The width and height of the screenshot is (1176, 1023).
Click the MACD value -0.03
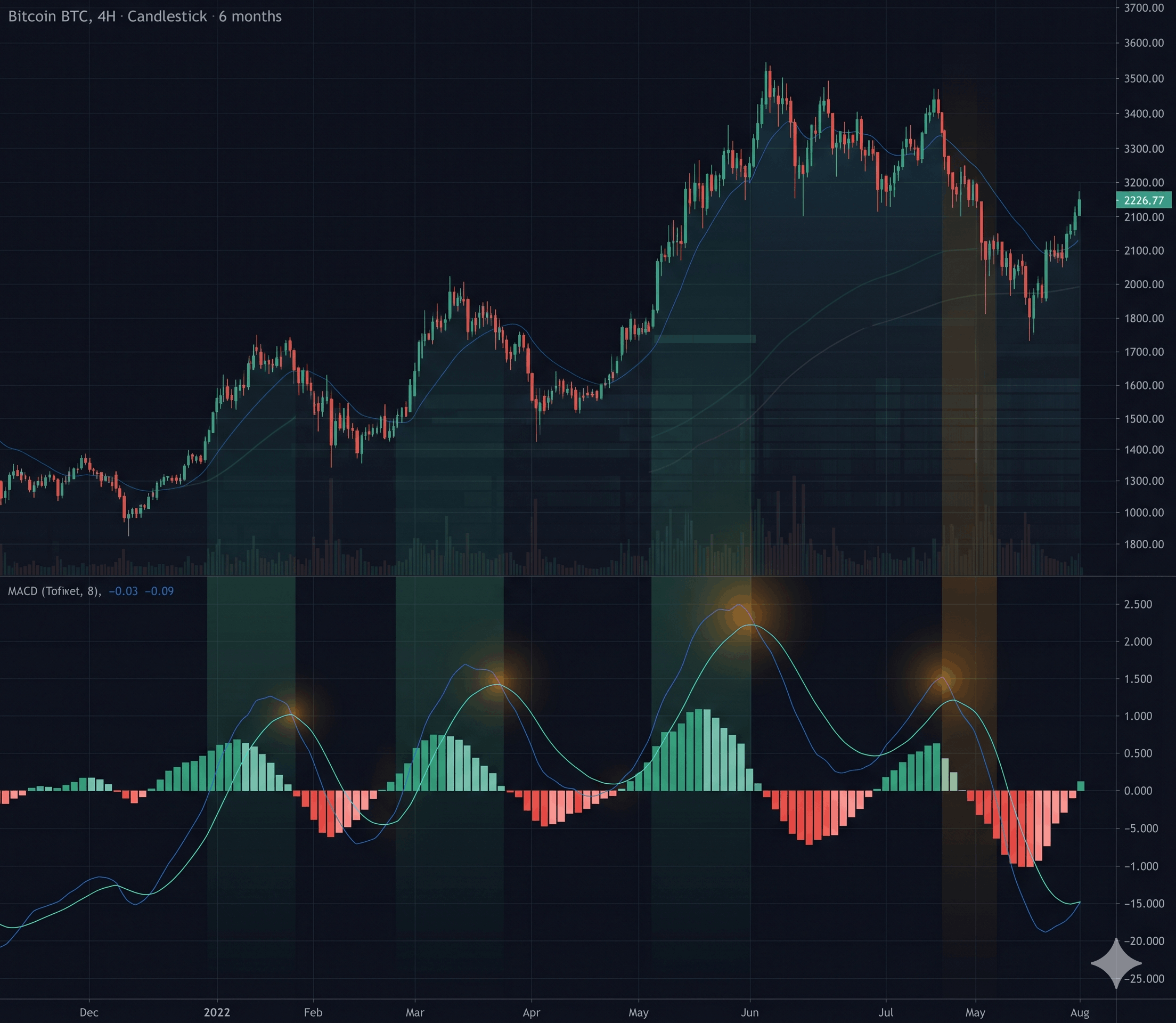click(x=123, y=591)
